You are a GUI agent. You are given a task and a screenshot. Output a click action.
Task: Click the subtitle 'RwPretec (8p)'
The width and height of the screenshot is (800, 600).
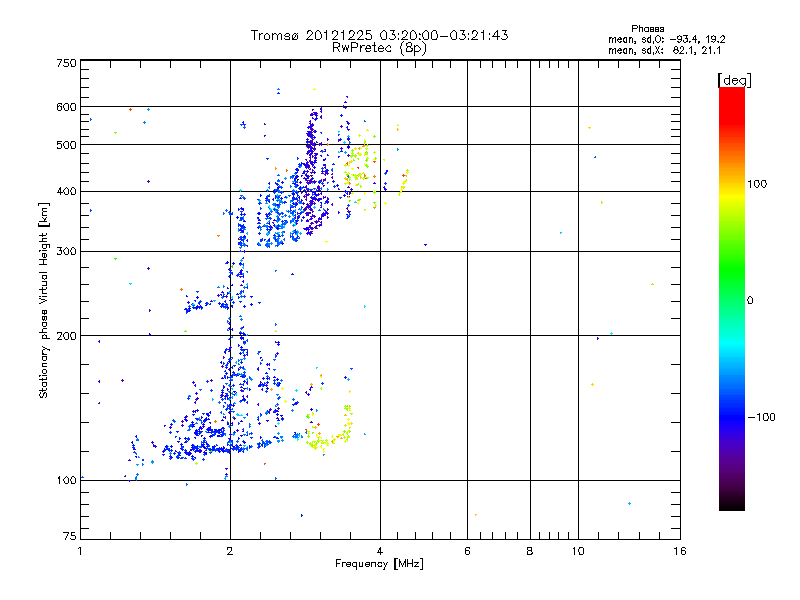[x=379, y=48]
